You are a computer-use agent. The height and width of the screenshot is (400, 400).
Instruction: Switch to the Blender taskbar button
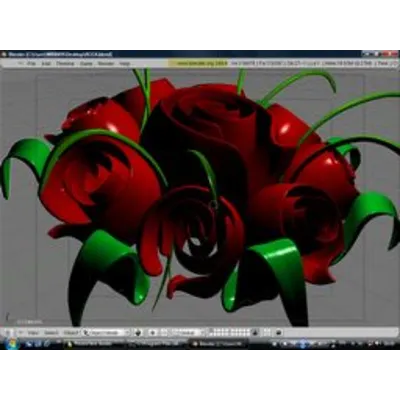(x=218, y=344)
